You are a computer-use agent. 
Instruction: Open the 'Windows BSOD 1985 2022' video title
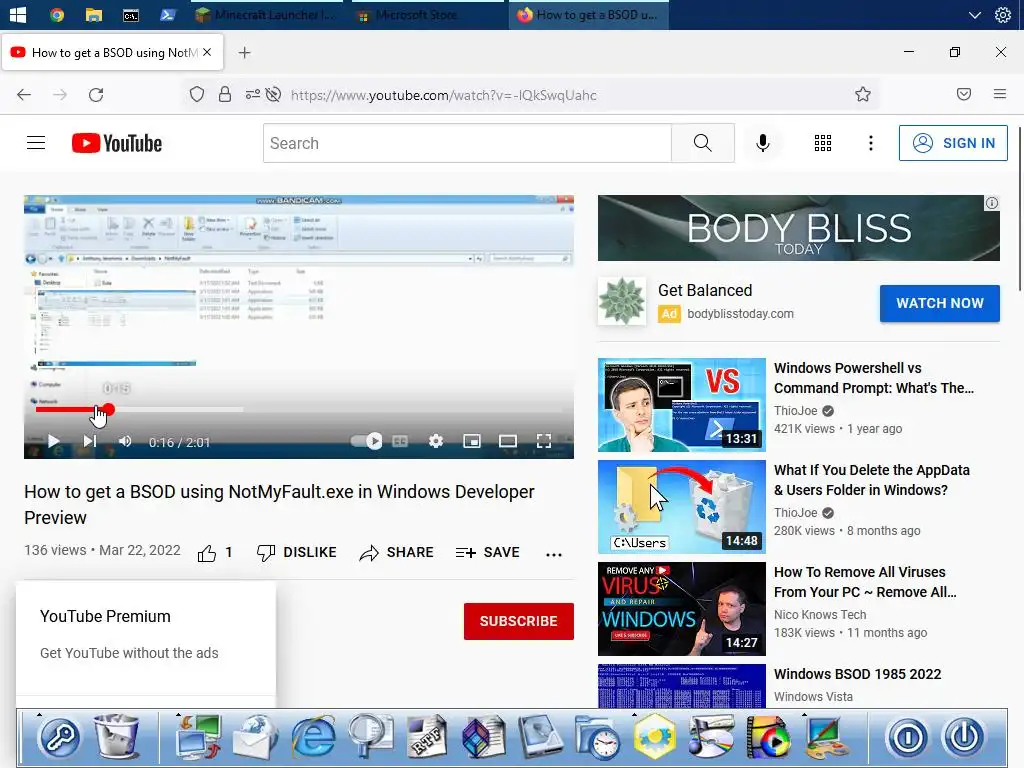(857, 674)
